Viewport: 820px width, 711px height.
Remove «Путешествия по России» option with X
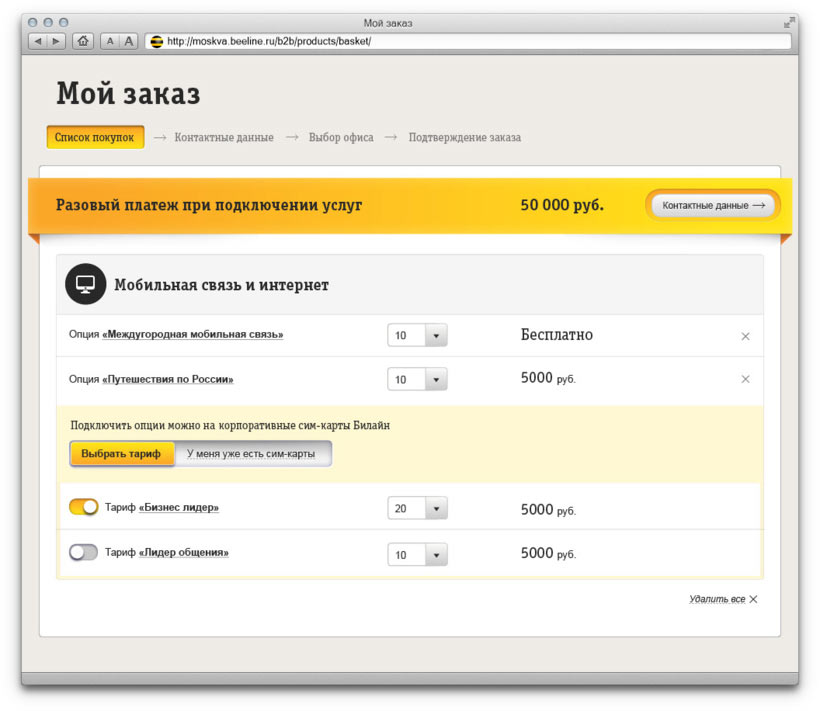(x=745, y=379)
